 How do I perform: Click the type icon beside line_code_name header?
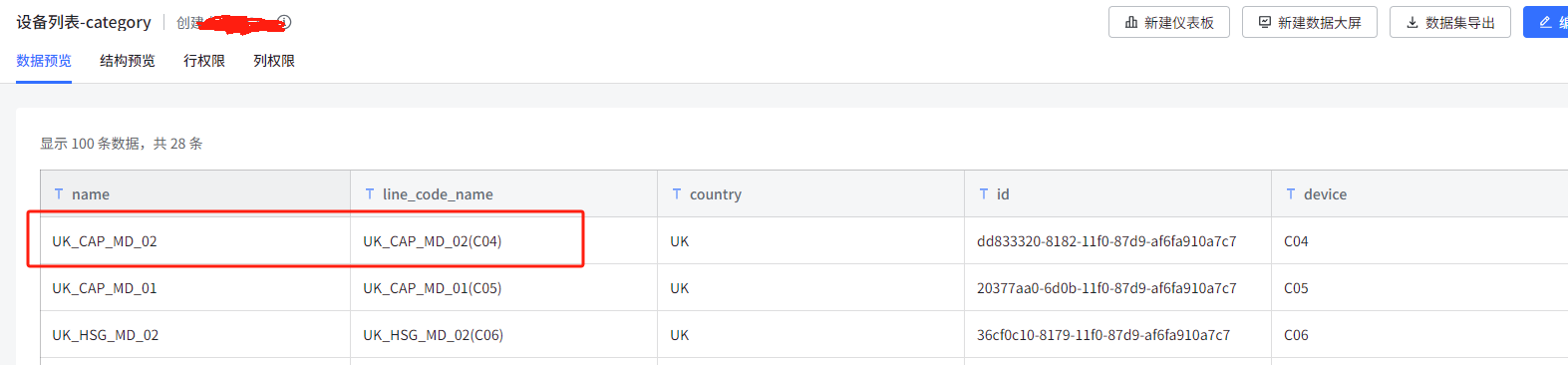[370, 193]
